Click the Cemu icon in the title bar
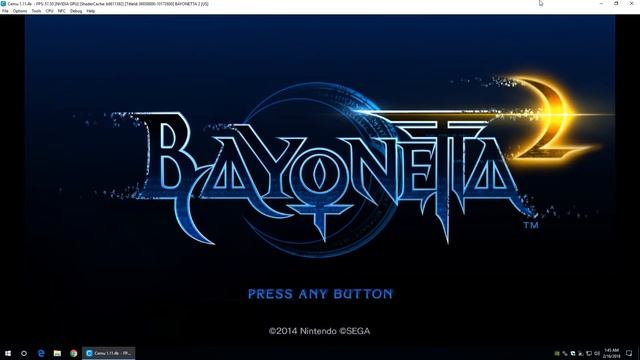The width and height of the screenshot is (640, 360). click(x=3, y=4)
